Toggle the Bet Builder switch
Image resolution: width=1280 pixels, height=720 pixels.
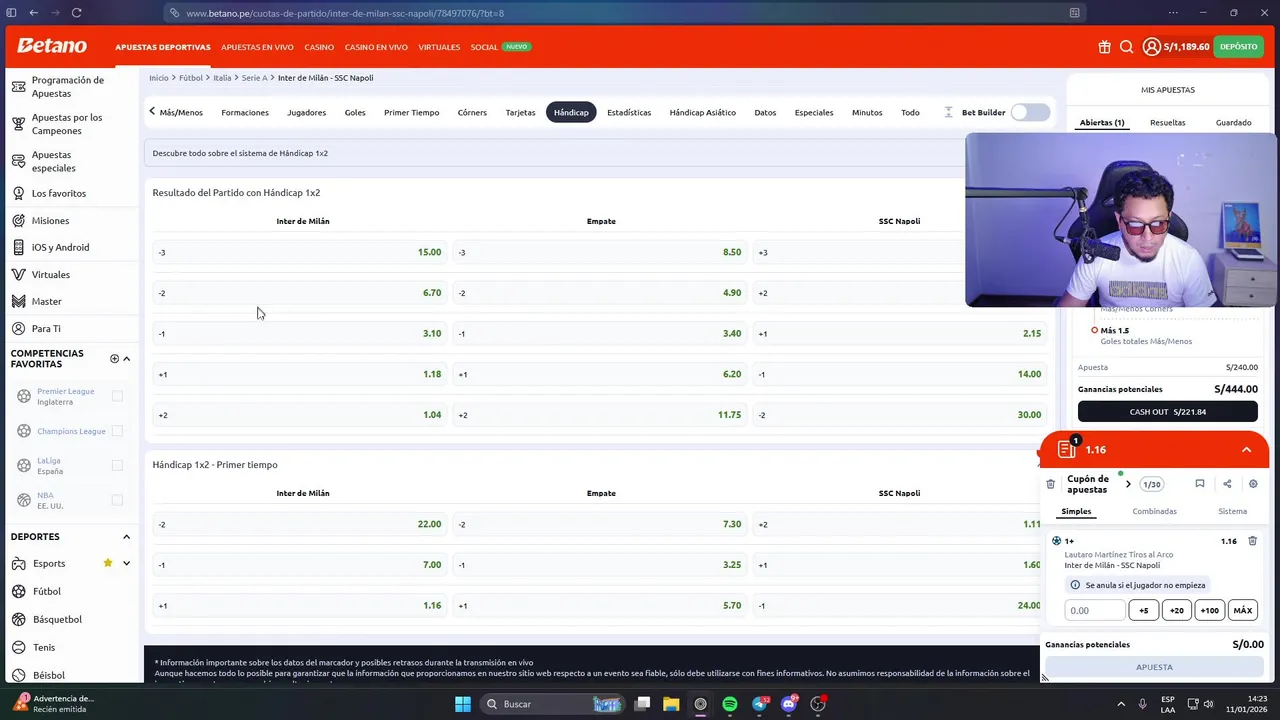pyautogui.click(x=1030, y=112)
